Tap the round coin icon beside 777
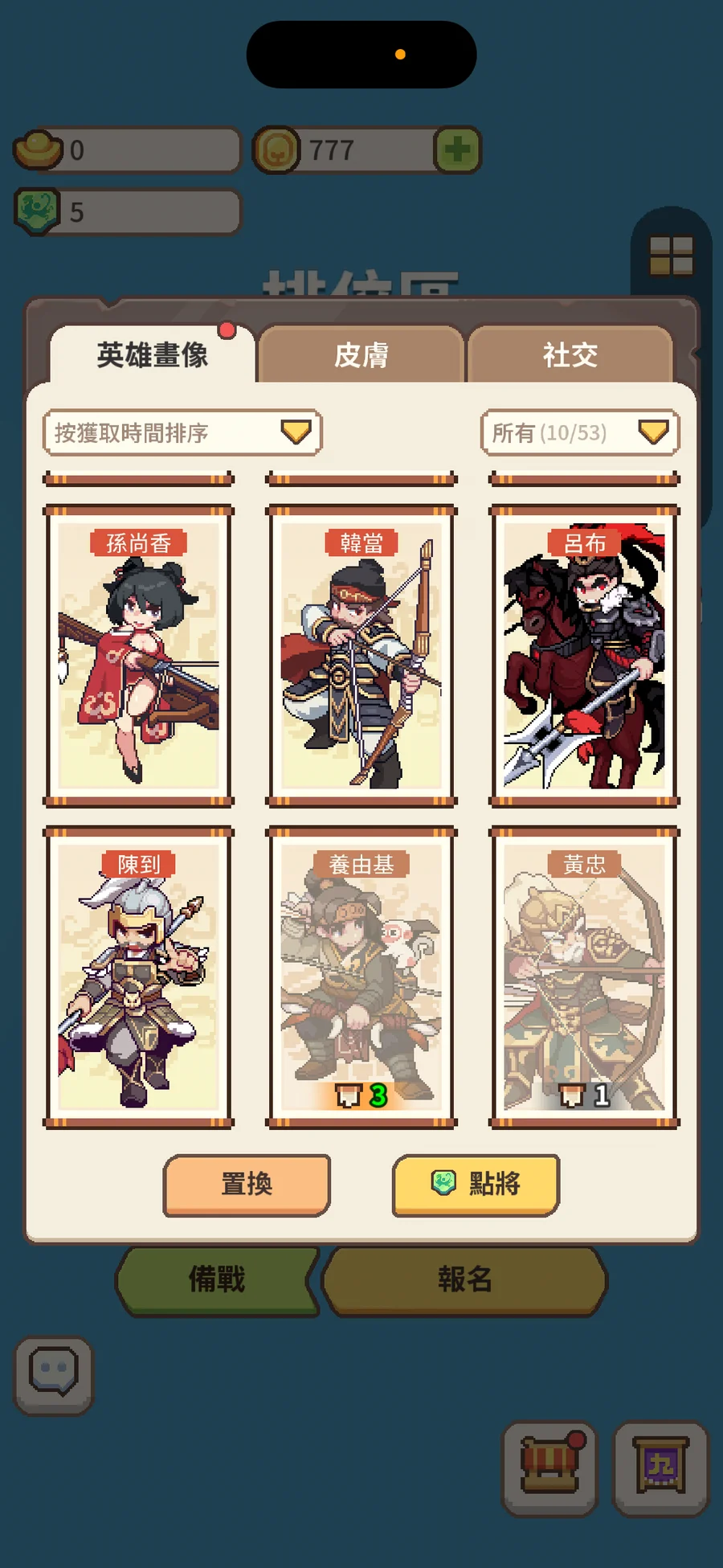 pos(276,149)
